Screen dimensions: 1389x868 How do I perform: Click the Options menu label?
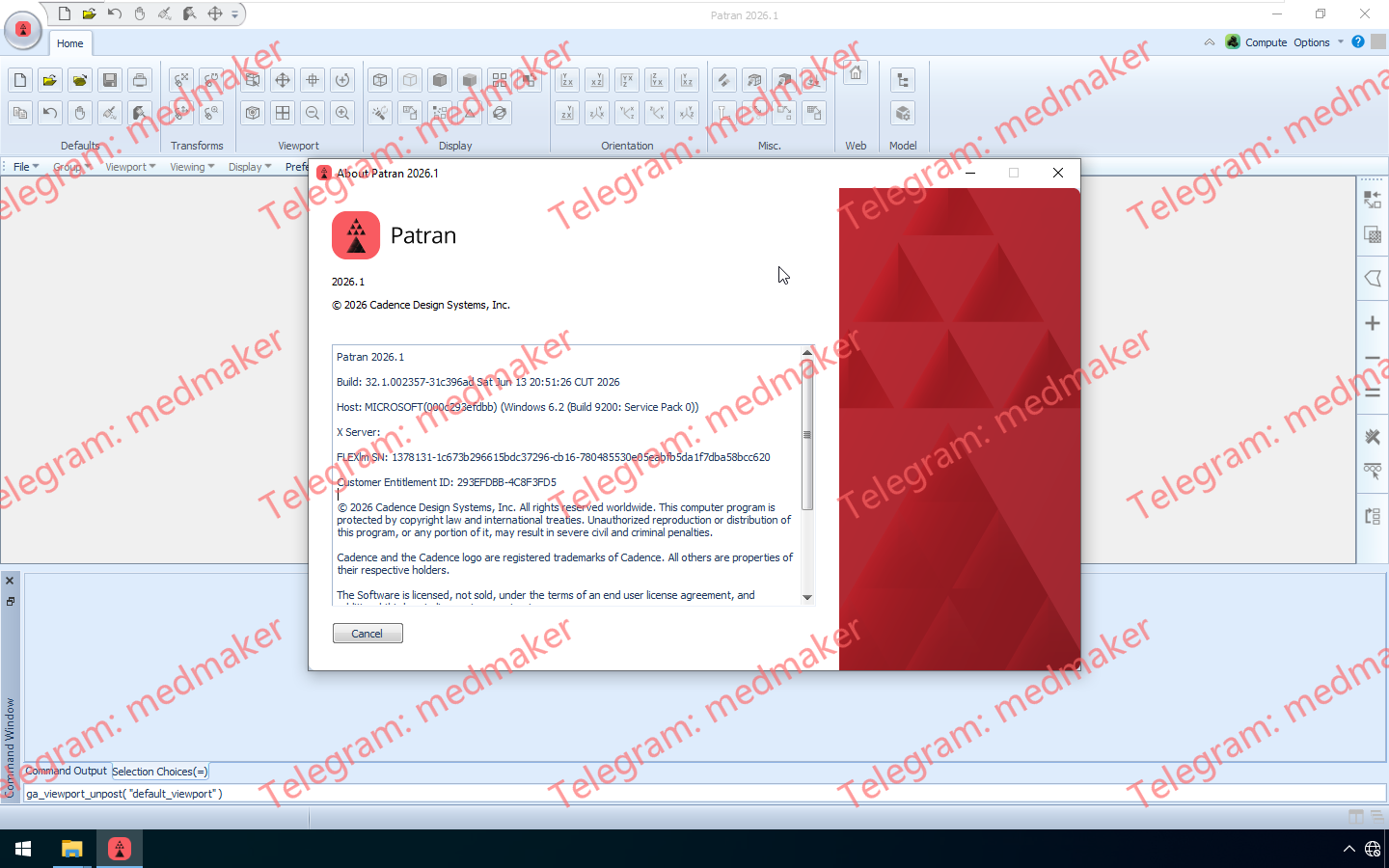point(1312,42)
